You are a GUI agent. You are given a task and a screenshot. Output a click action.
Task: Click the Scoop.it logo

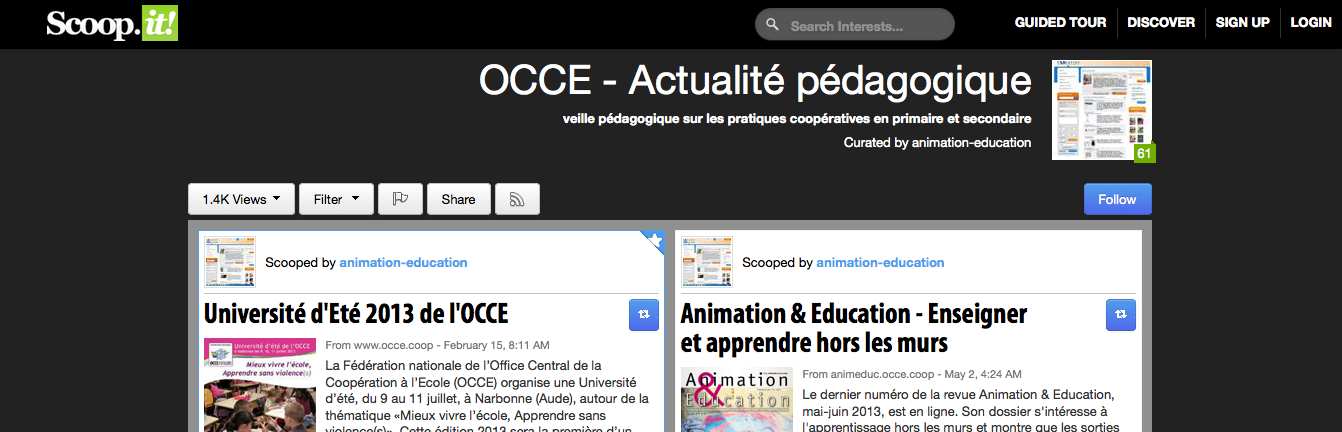pos(112,24)
